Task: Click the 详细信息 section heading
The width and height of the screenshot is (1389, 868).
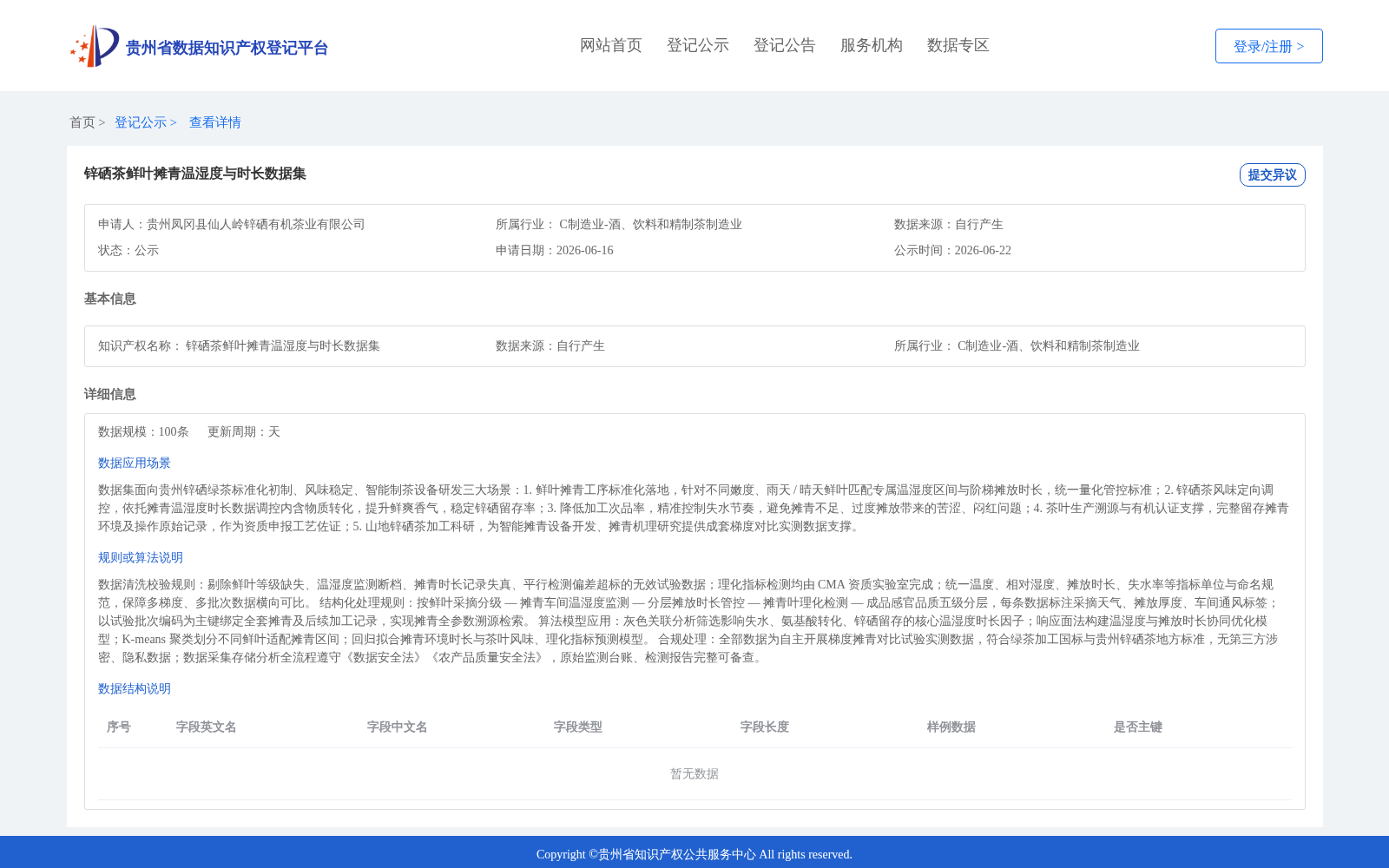Action: [x=110, y=394]
